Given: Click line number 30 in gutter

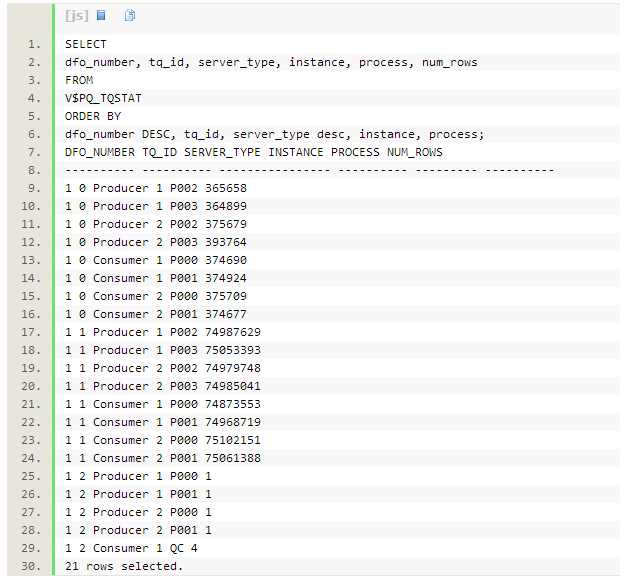Looking at the screenshot, I should click(34, 566).
